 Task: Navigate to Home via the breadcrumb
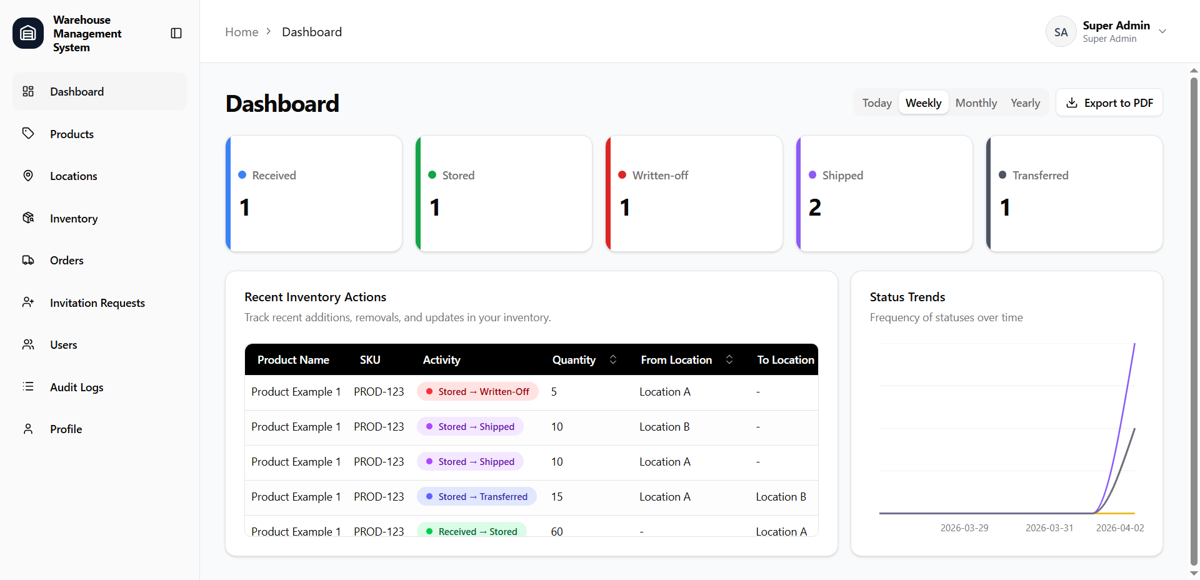point(241,31)
